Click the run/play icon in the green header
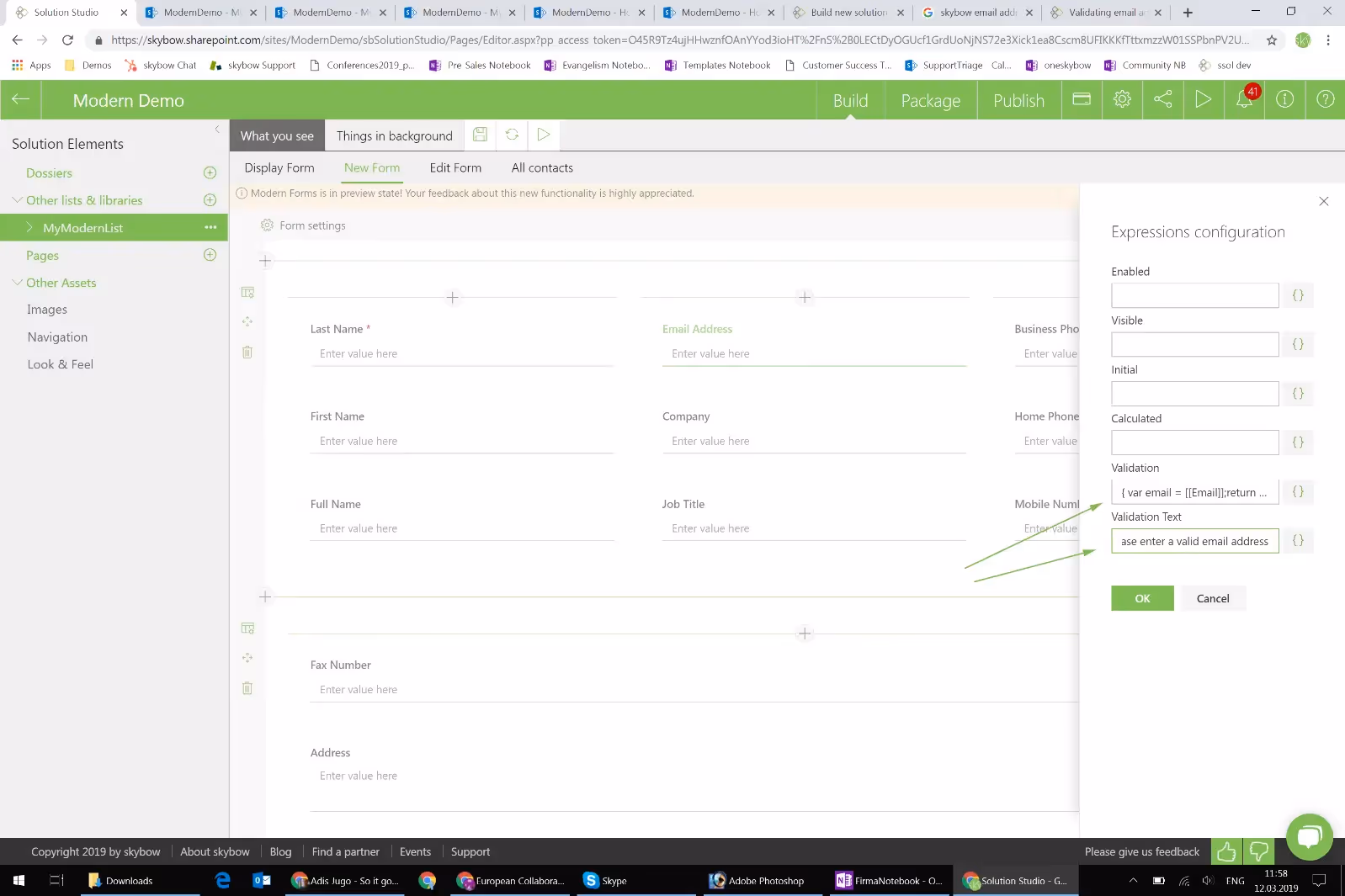1345x896 pixels. coord(1204,99)
